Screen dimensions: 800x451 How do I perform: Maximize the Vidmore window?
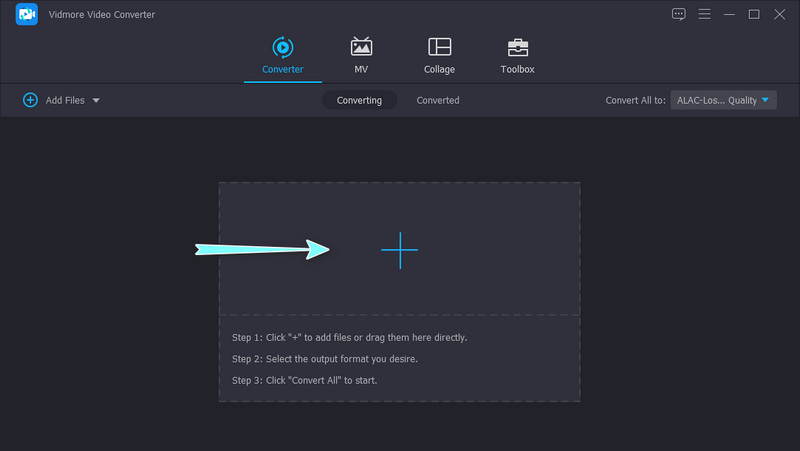(x=754, y=14)
